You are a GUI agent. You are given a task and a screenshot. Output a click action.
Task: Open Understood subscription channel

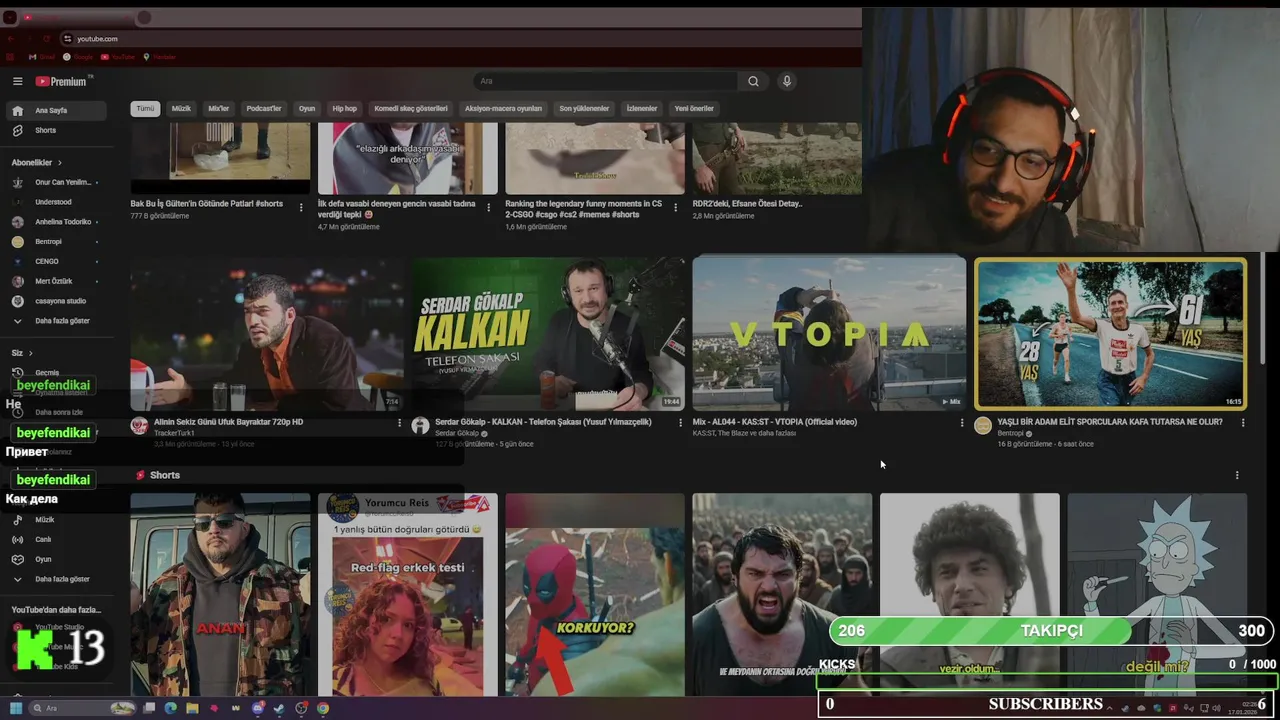click(58, 202)
